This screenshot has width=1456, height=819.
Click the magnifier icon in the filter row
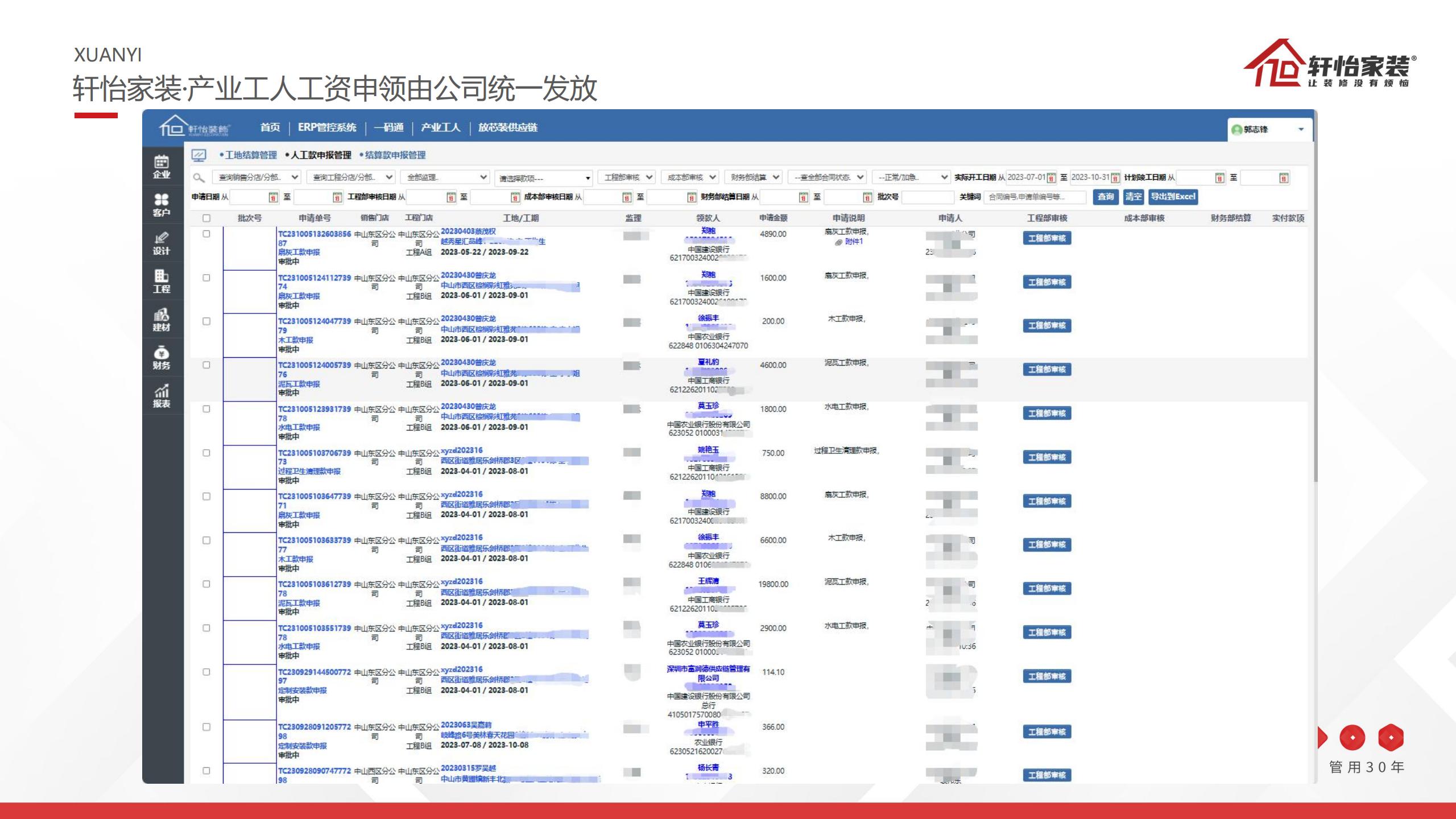(198, 177)
